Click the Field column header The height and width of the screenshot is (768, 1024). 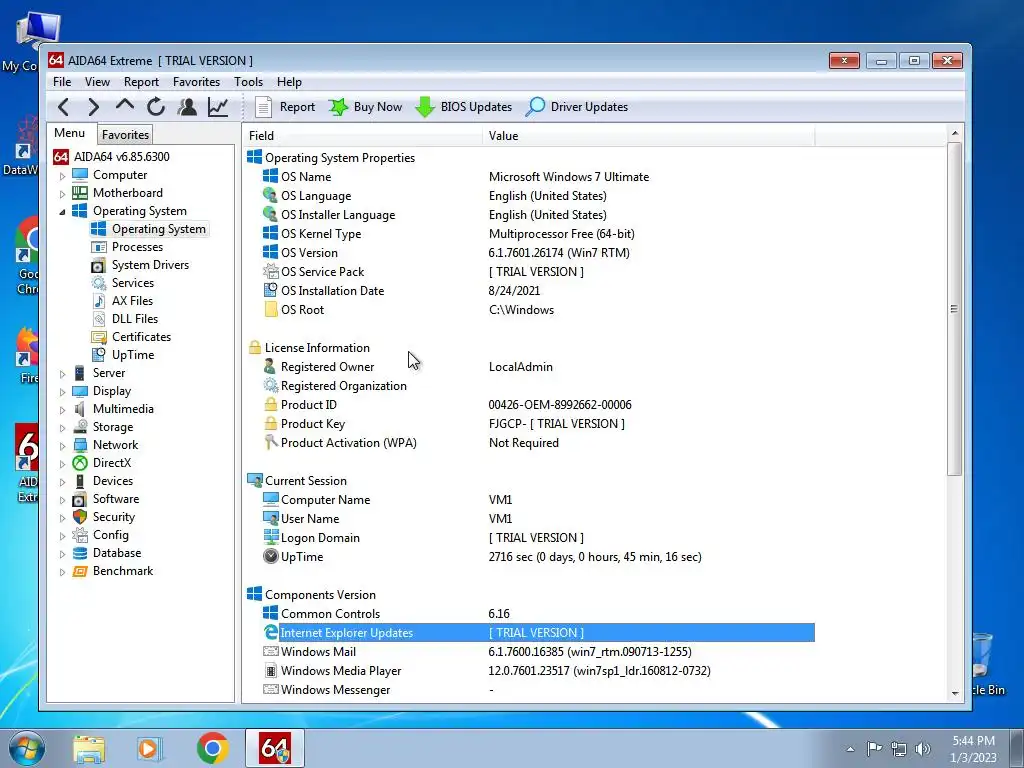click(x=362, y=136)
